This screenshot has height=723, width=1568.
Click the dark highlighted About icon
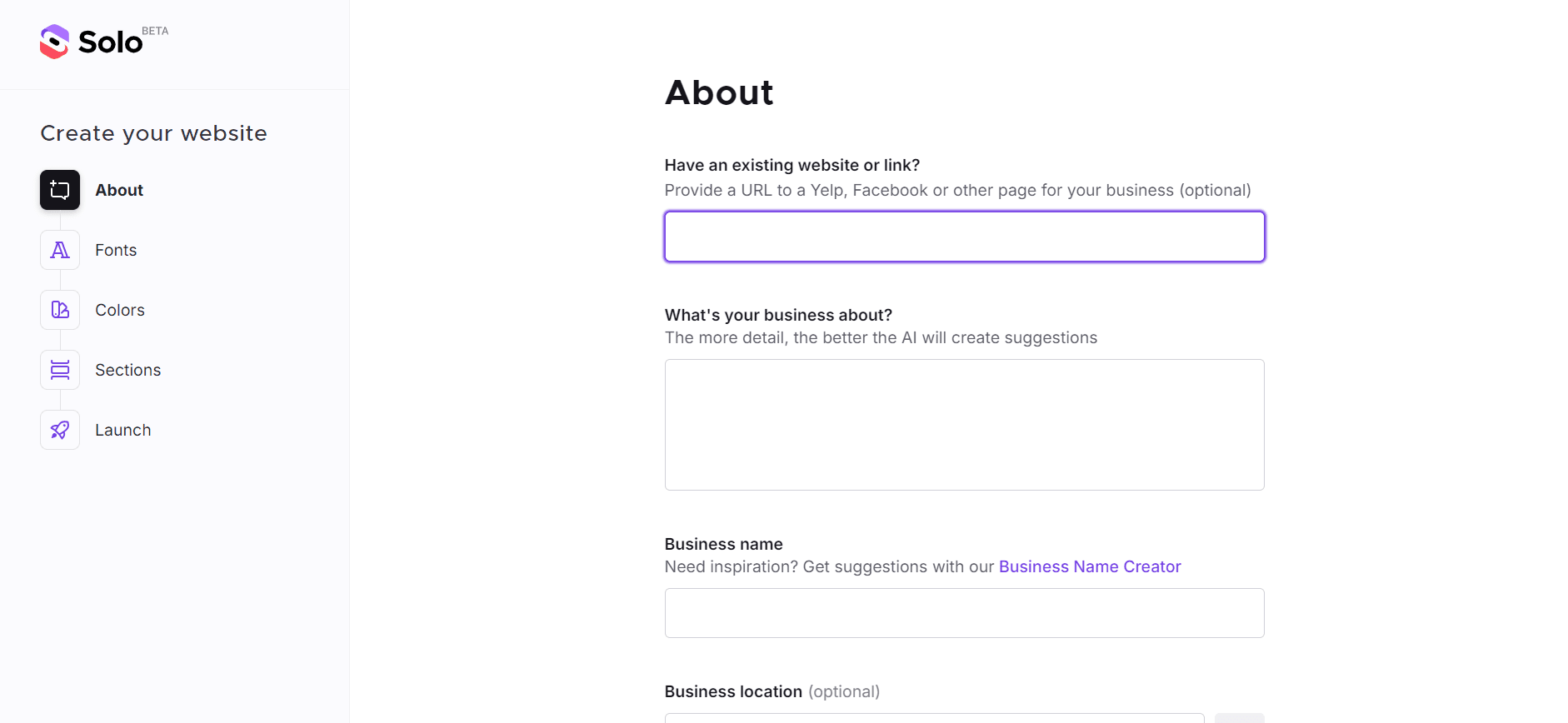coord(59,189)
